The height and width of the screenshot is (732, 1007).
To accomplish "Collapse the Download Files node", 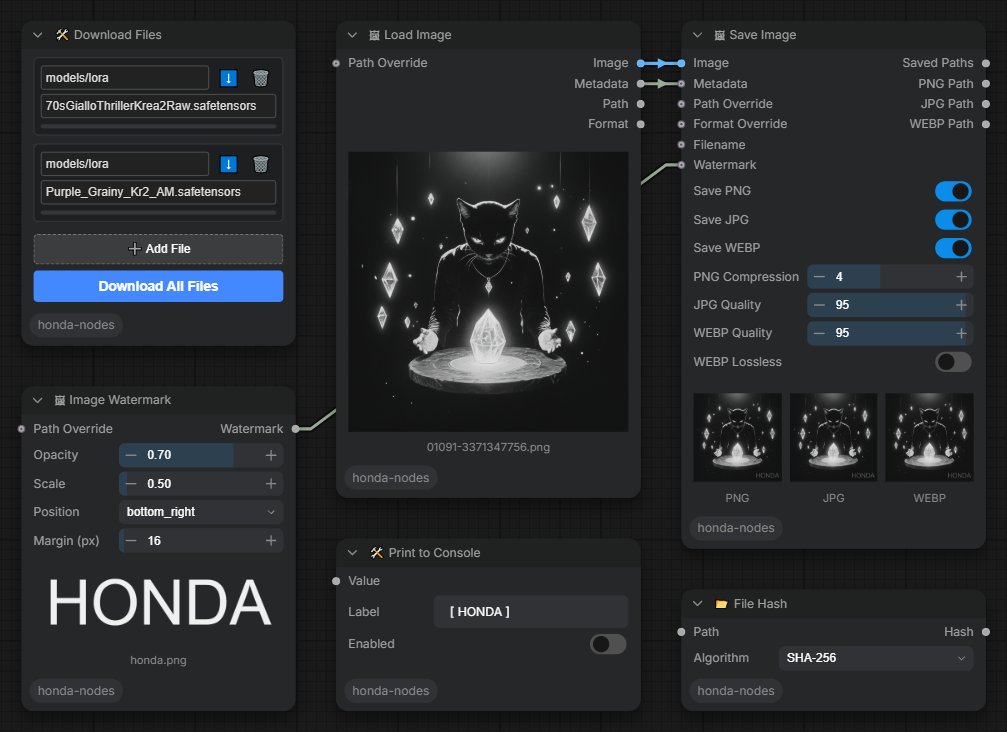I will click(38, 35).
